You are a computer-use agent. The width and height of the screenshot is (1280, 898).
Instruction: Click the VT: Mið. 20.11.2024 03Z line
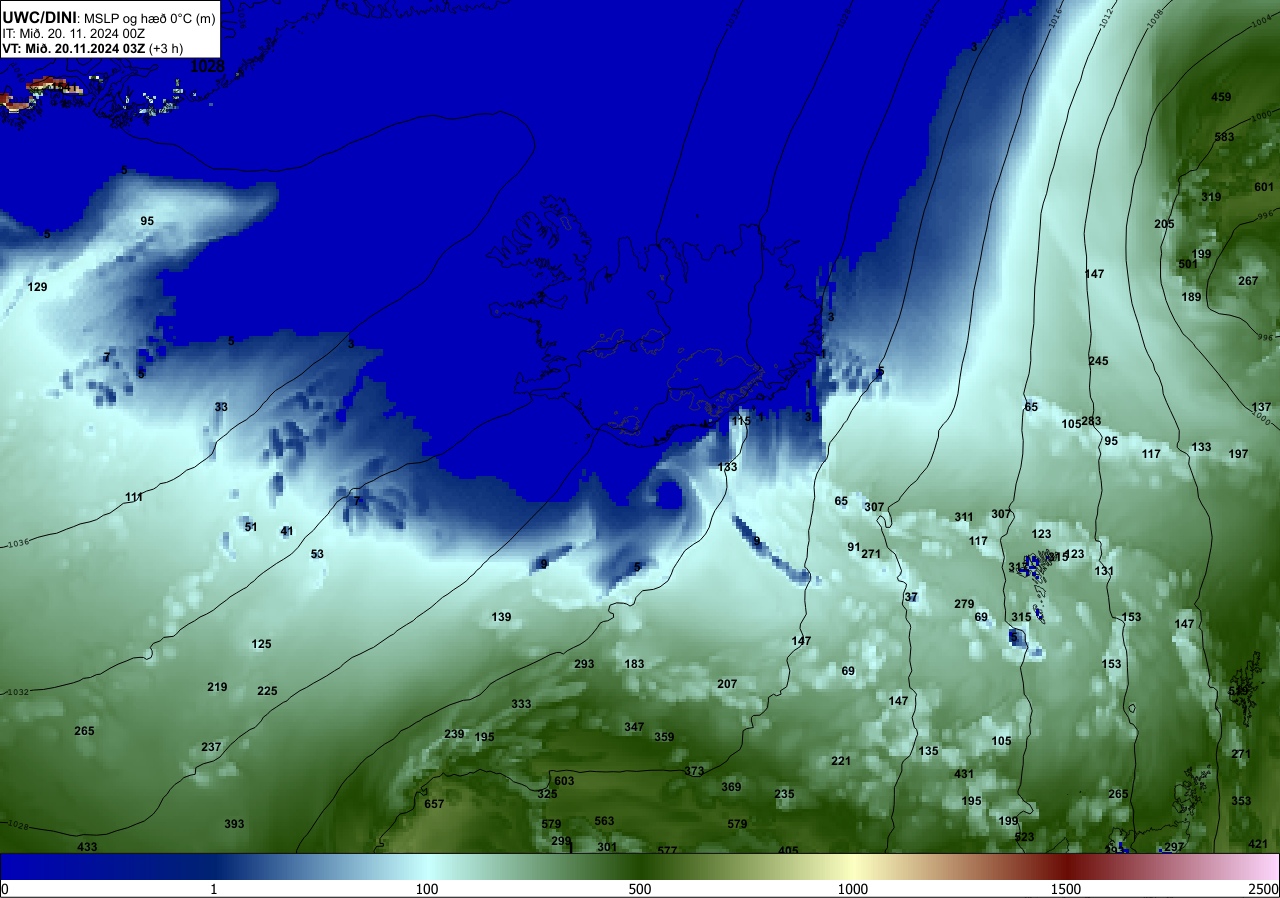pyautogui.click(x=92, y=48)
